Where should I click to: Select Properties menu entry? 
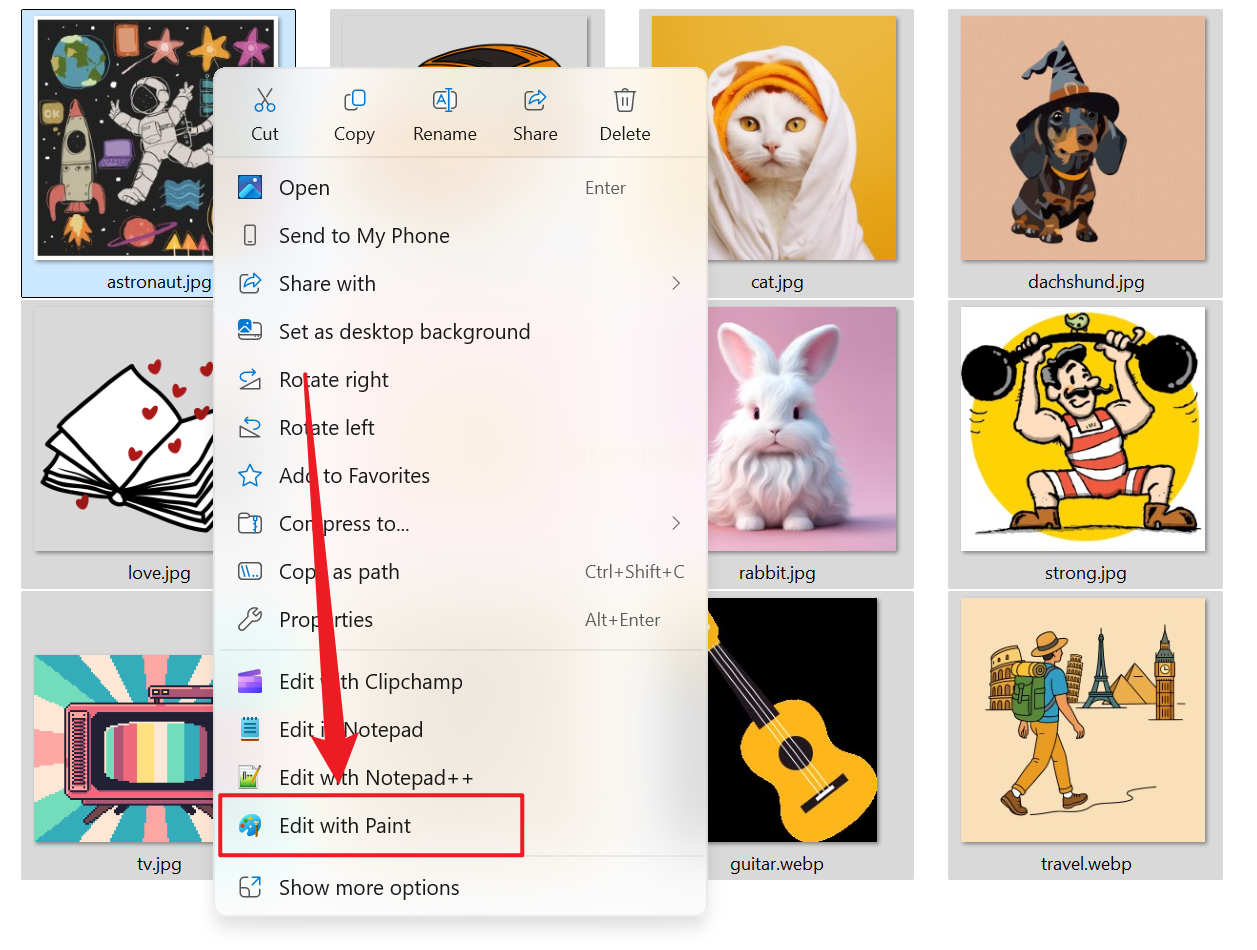click(x=461, y=619)
